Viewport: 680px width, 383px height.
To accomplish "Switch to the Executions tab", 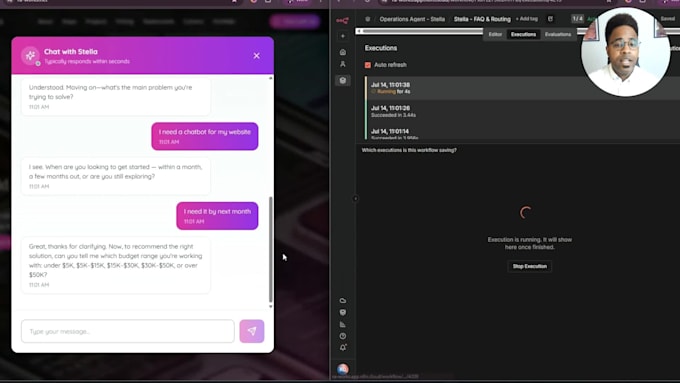I will 523,34.
